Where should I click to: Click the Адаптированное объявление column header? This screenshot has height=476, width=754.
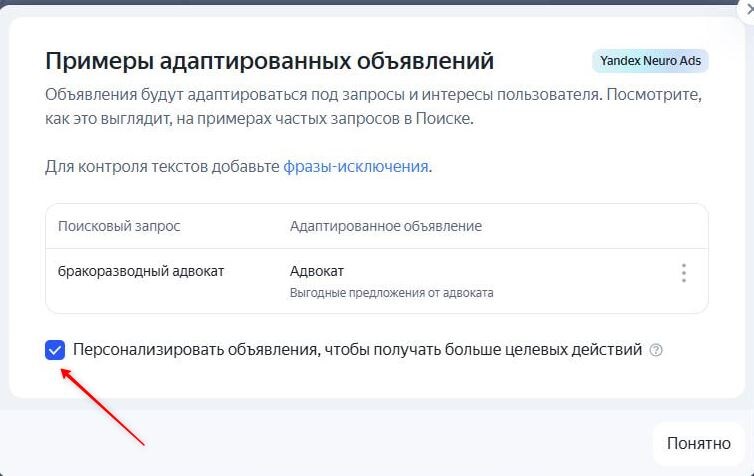(x=386, y=226)
